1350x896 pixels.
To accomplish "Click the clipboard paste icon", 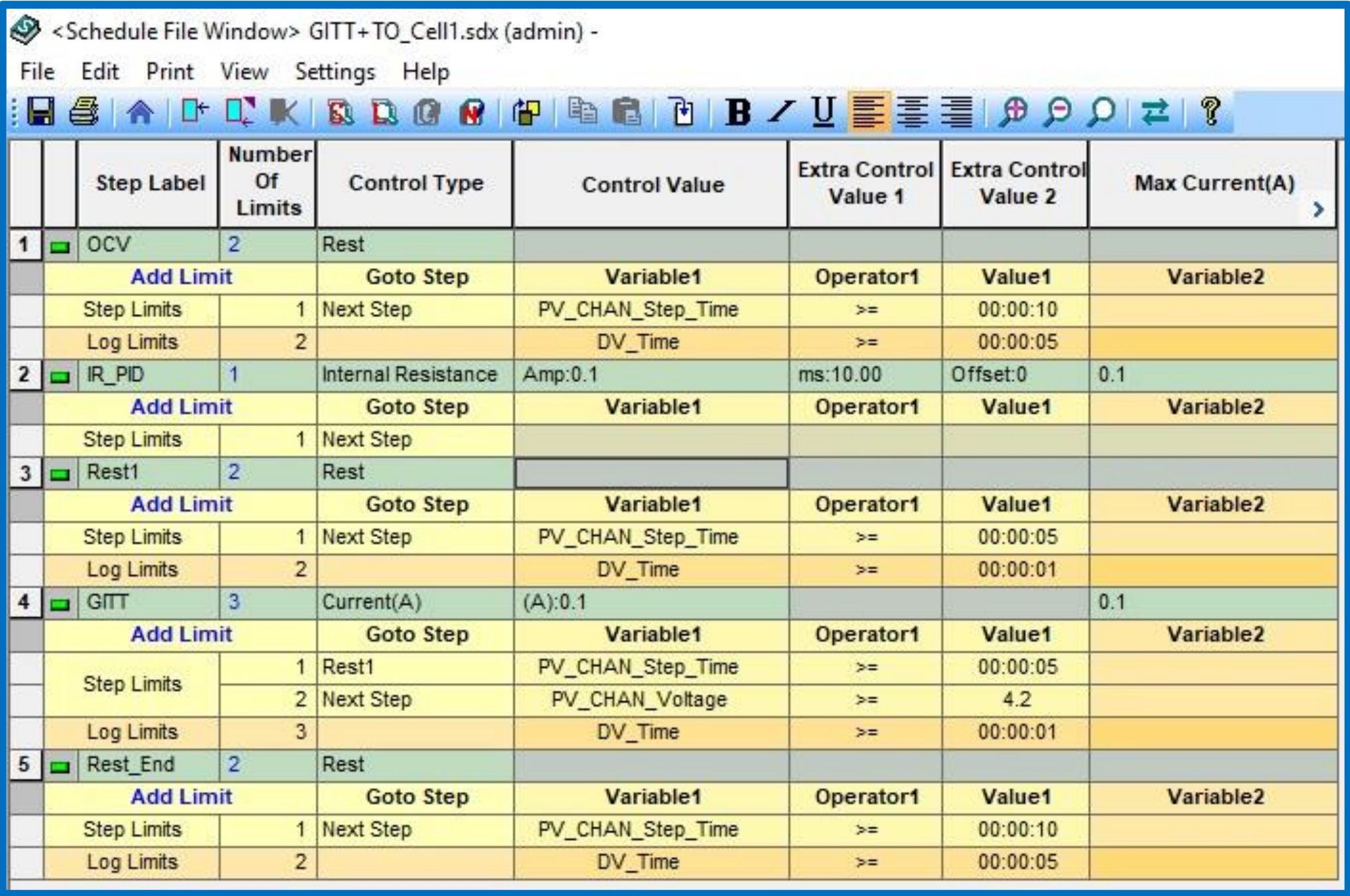I will tap(626, 112).
